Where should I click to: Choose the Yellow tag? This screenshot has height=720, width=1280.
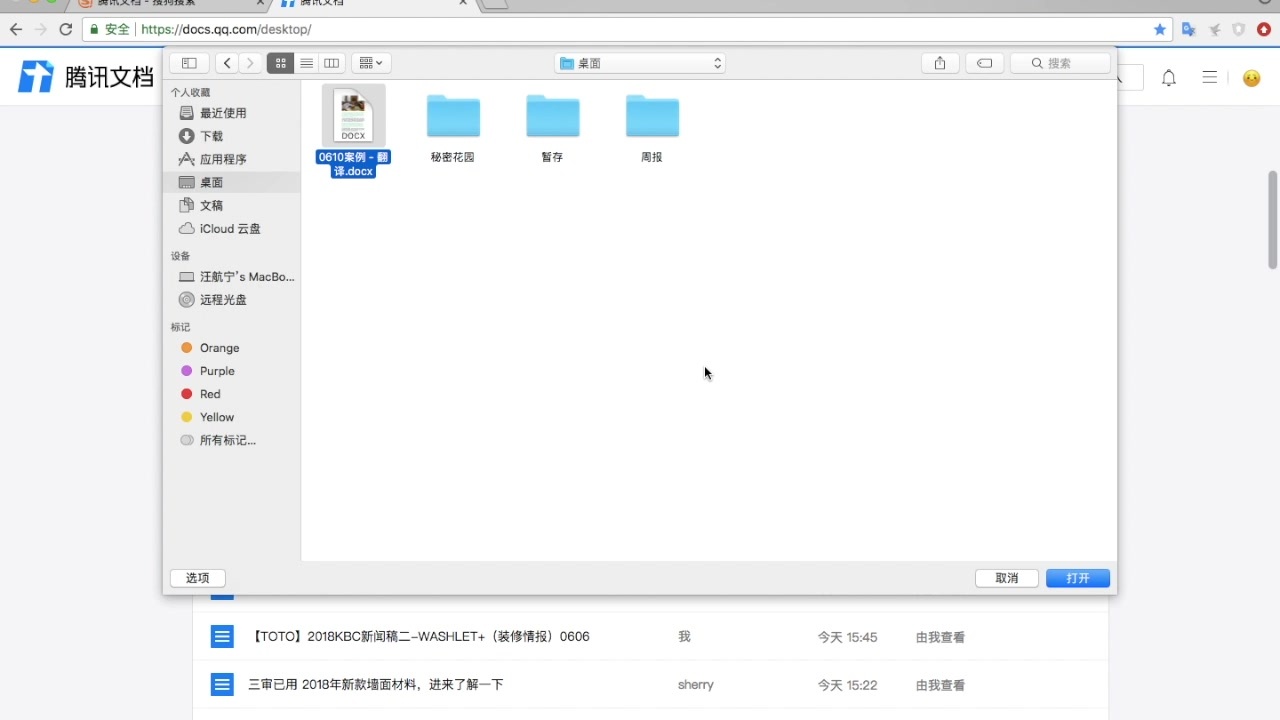[x=232, y=417]
